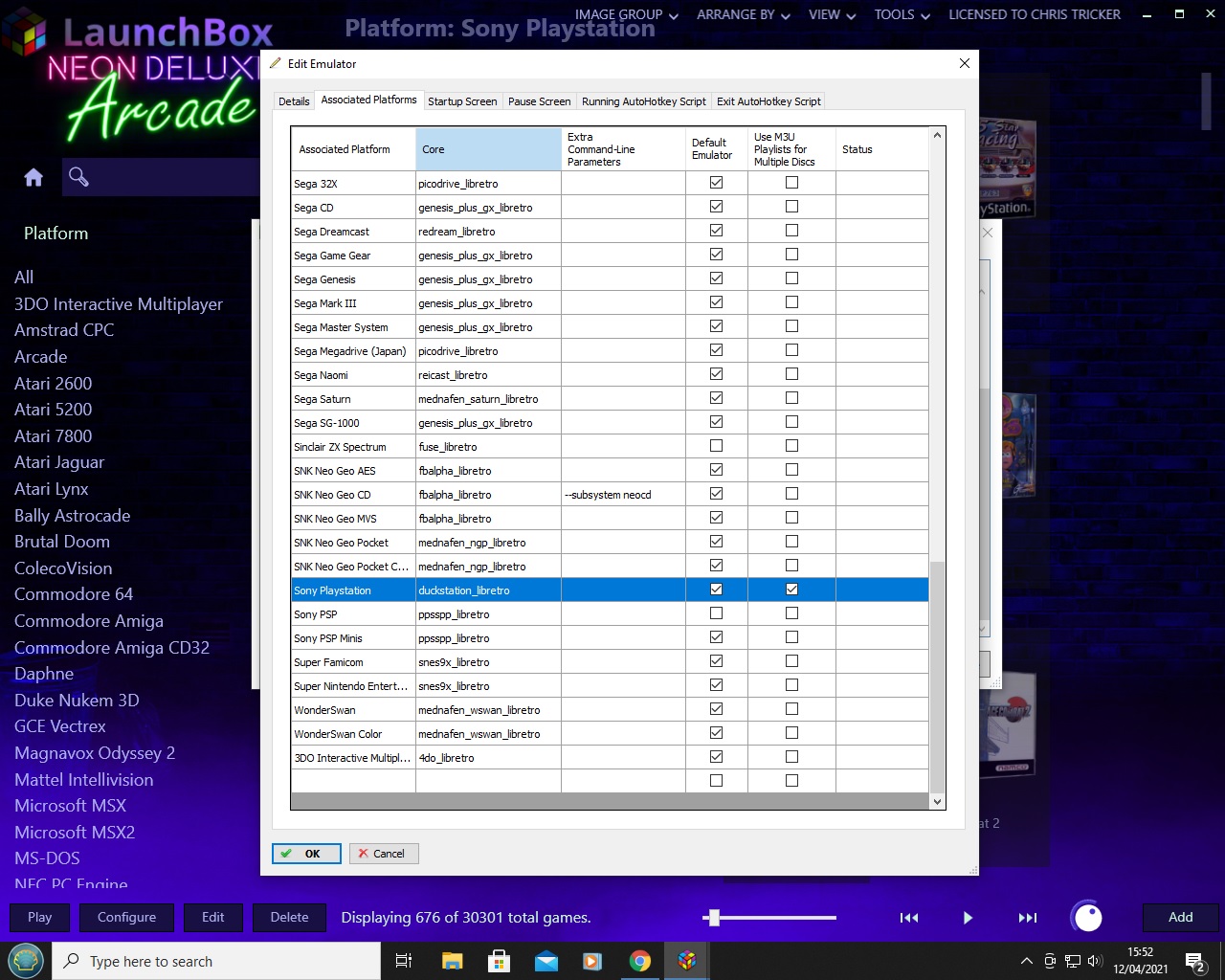Open the IMAGE GROUP dropdown menu
The width and height of the screenshot is (1225, 980).
tap(626, 14)
